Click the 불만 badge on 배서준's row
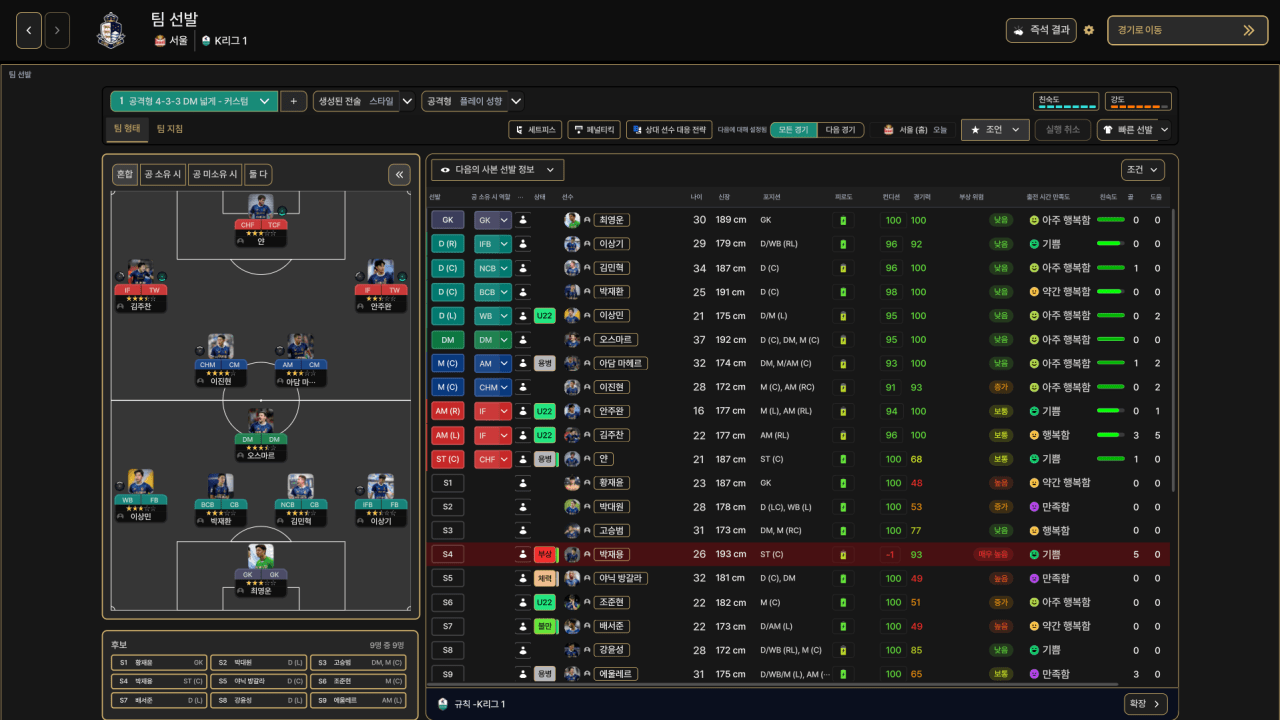 point(545,626)
